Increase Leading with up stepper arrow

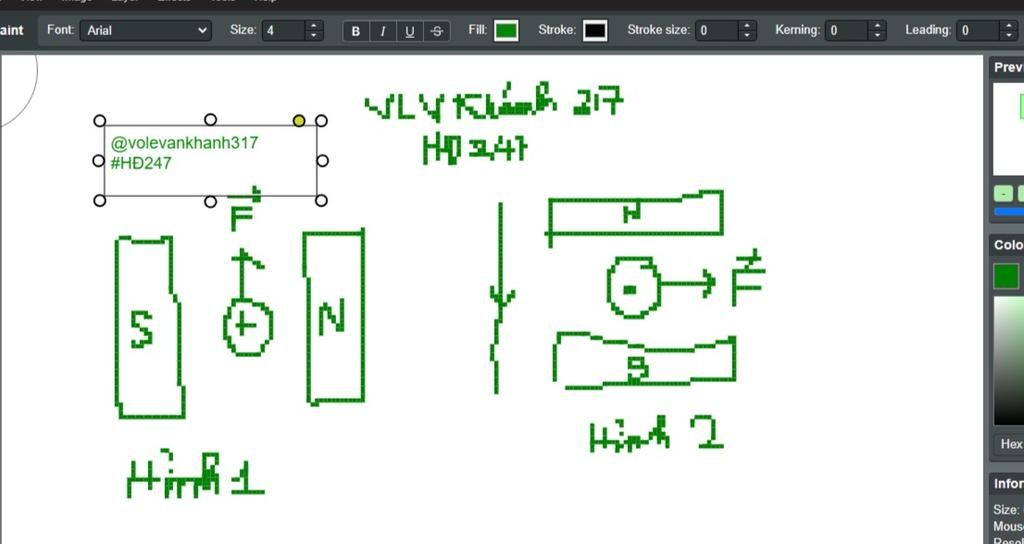[1008, 25]
